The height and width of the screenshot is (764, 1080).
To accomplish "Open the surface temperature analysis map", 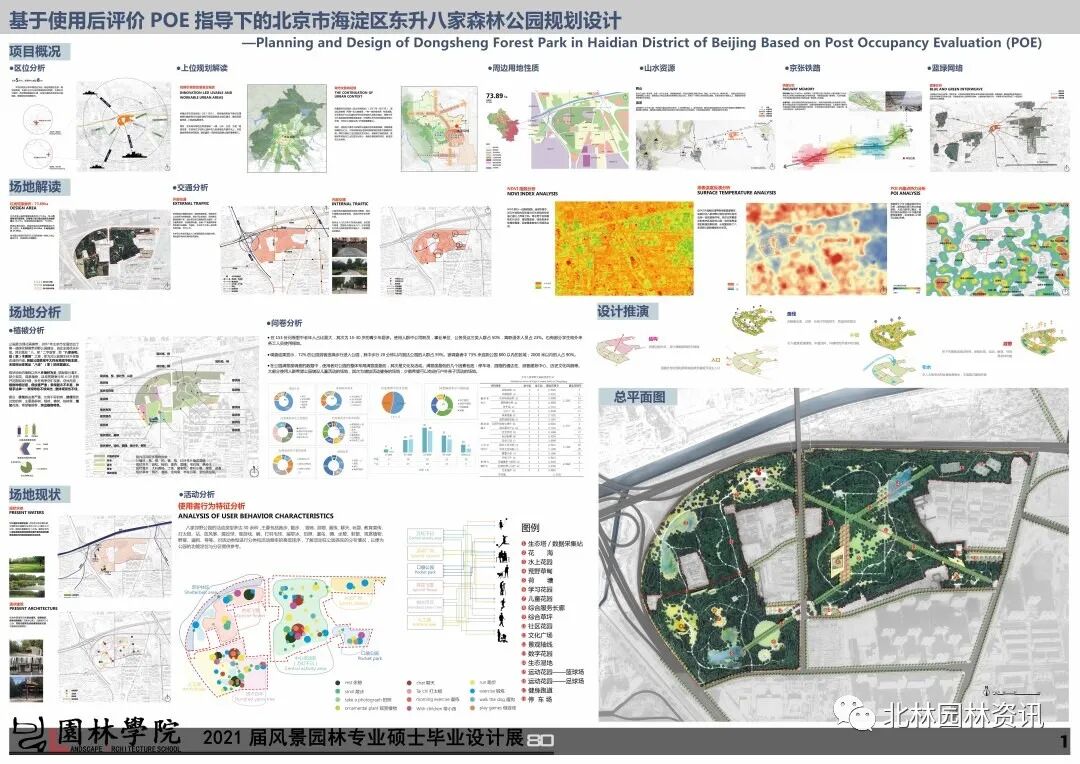I will [816, 249].
